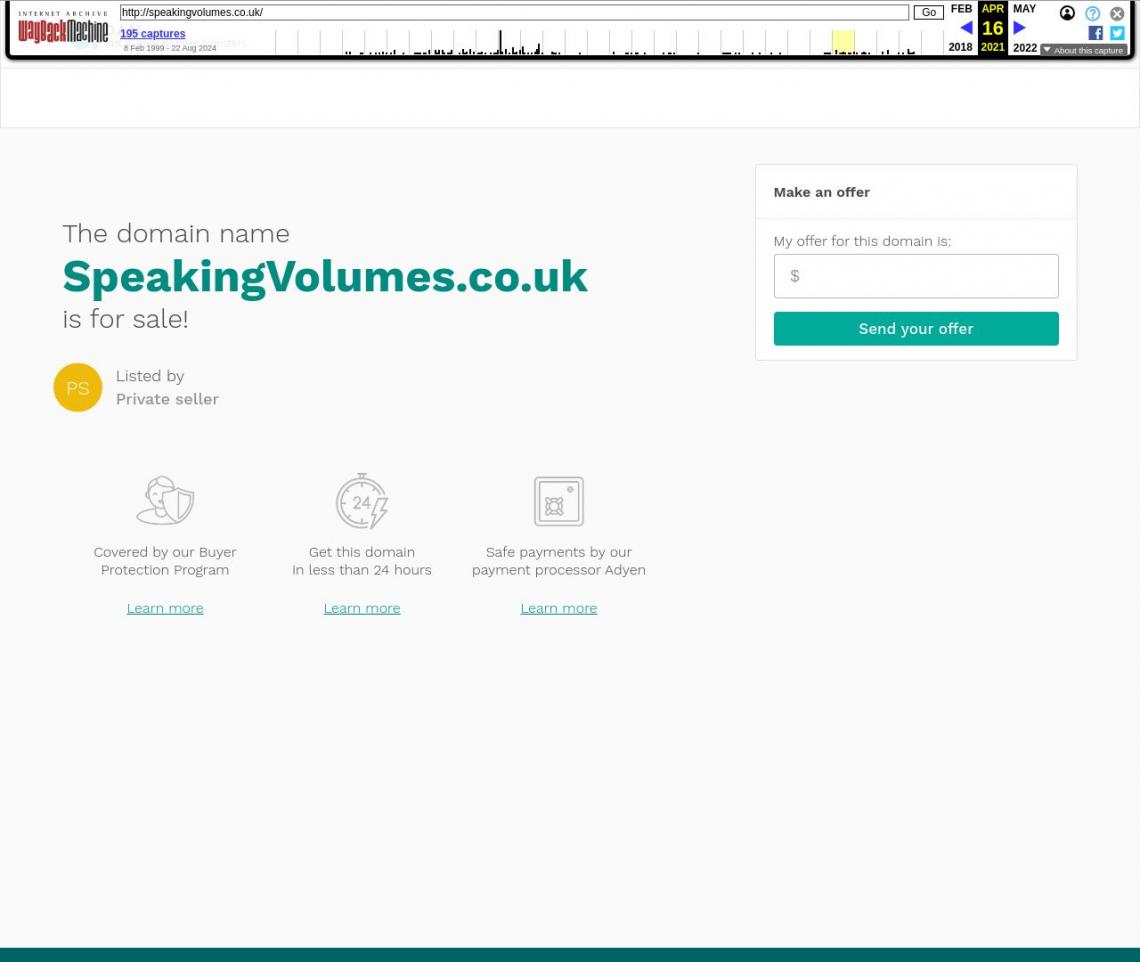Click the Wayback Machine logo
The image size is (1140, 962).
[63, 28]
